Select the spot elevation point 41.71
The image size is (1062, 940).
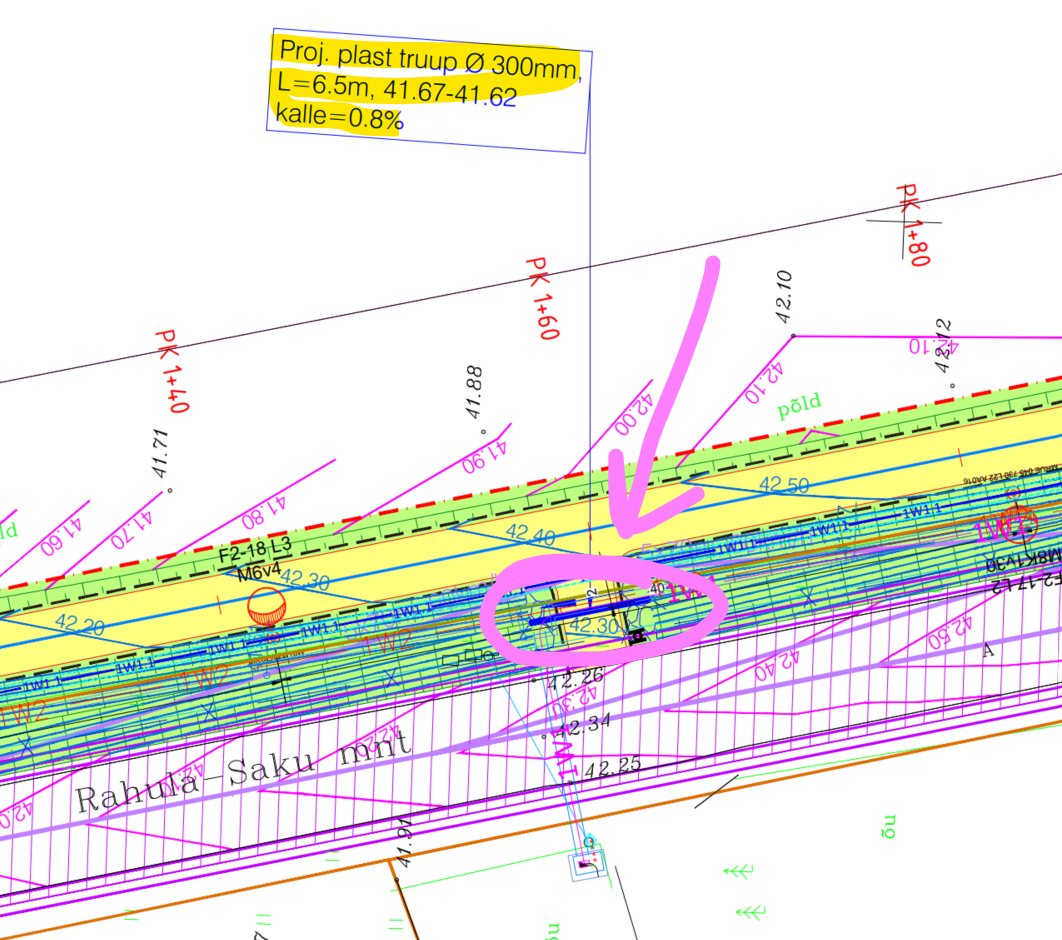coord(169,490)
